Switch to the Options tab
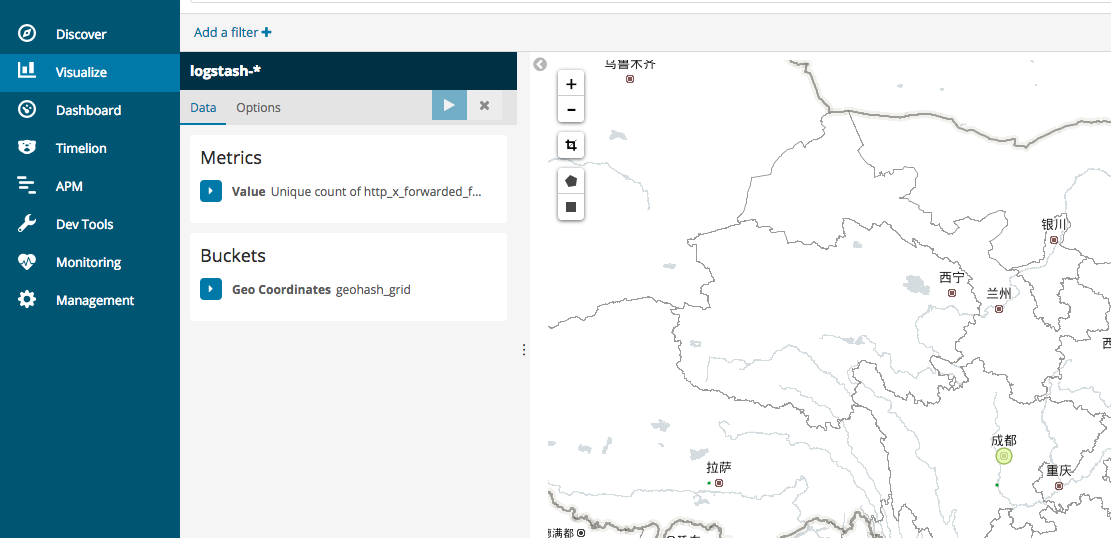The image size is (1111, 538). tap(259, 108)
